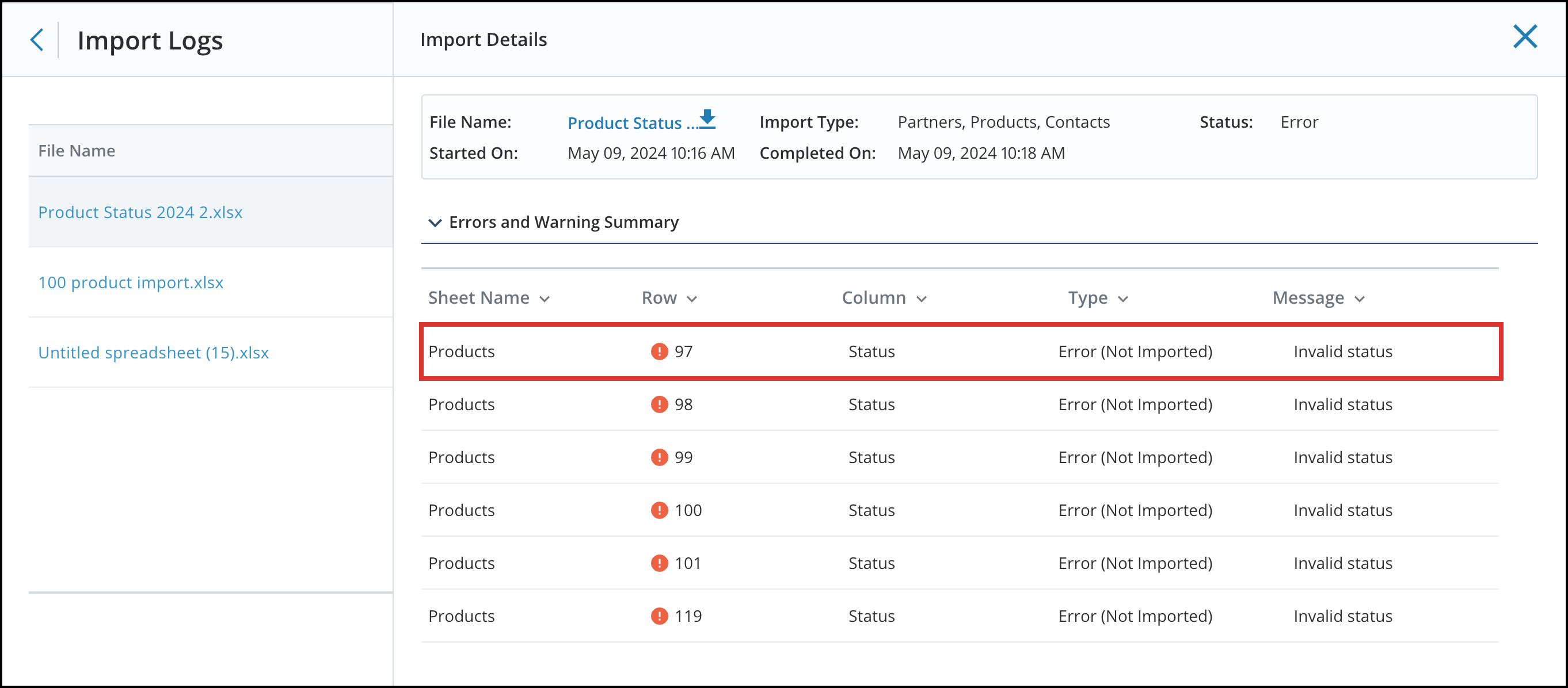
Task: Go back using the Import Logs arrow
Action: click(36, 40)
